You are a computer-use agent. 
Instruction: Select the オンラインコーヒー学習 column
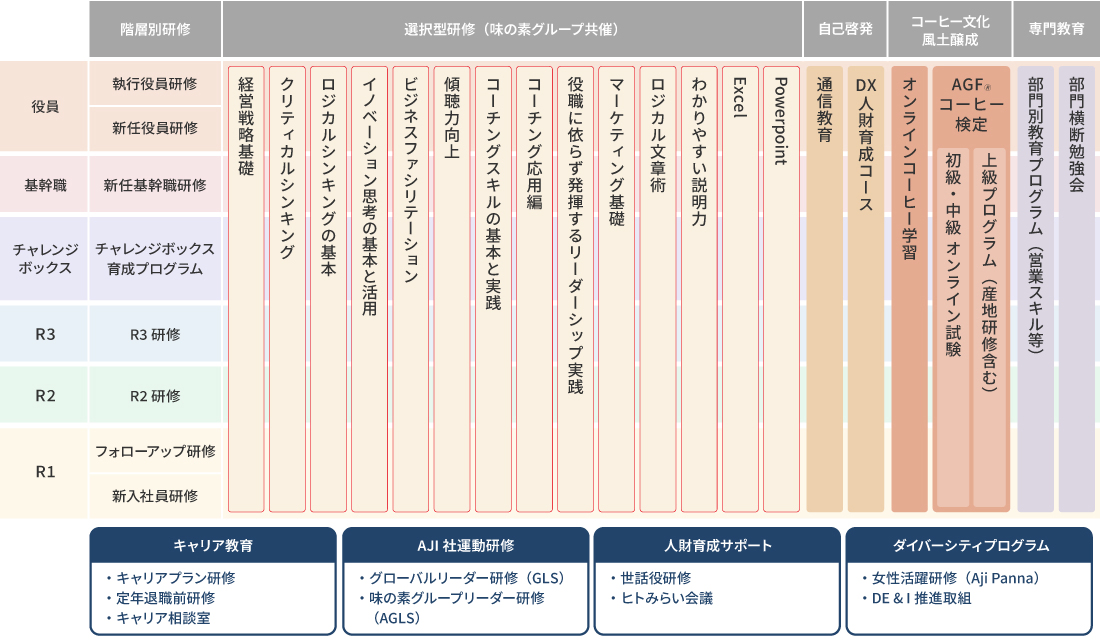910,289
